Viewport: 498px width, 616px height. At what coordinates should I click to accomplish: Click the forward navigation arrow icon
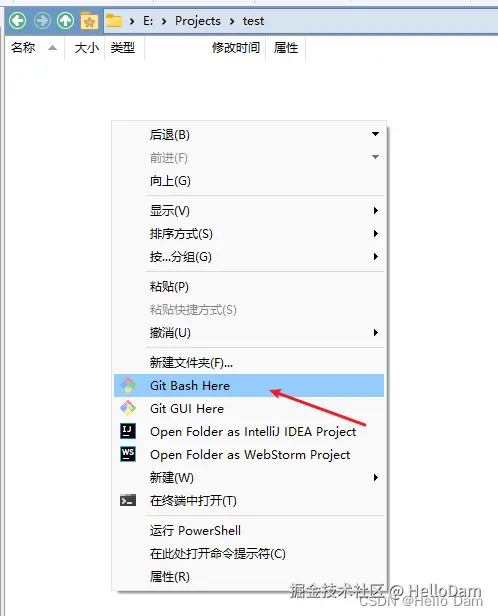42,20
